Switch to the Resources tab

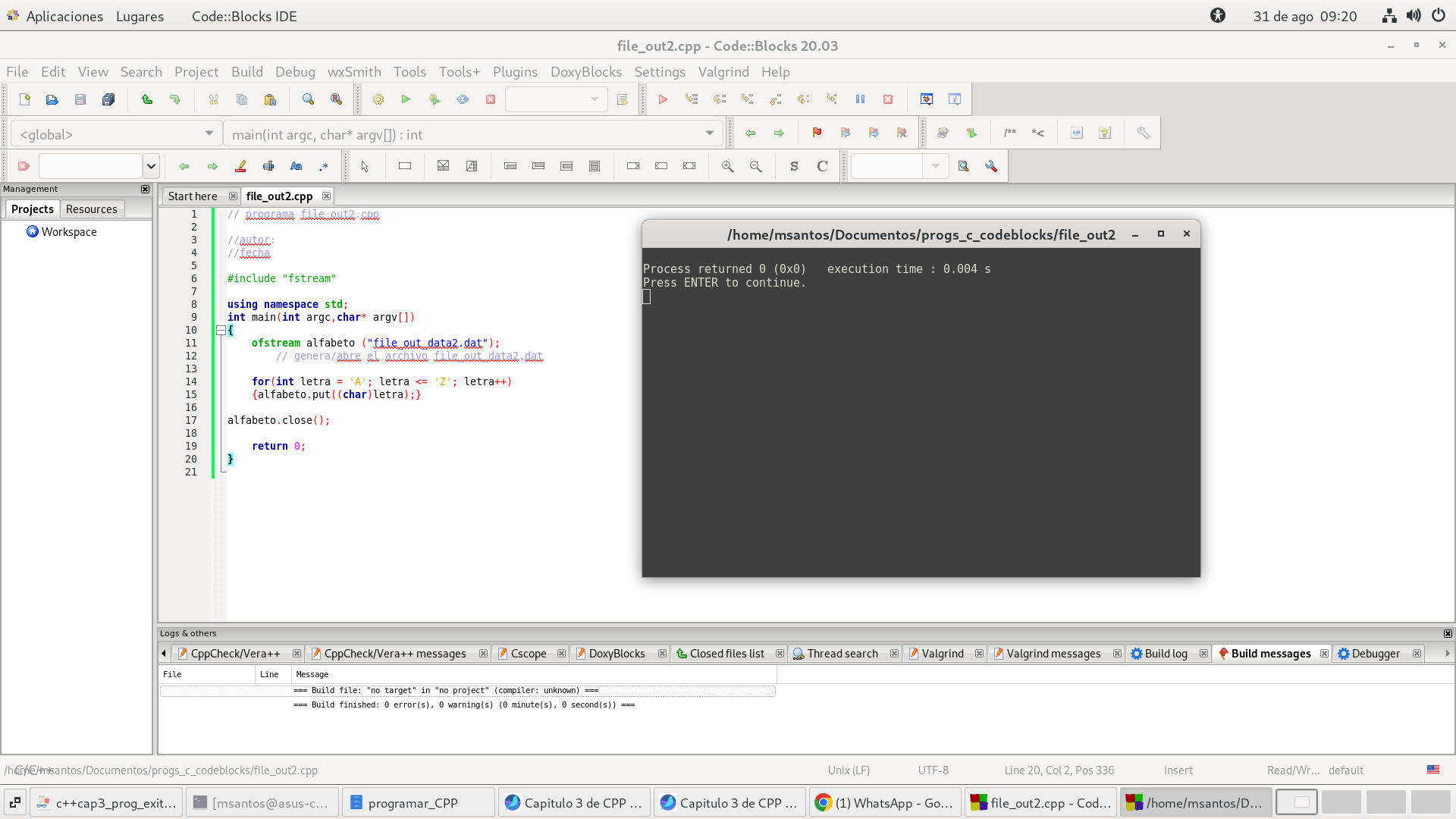click(91, 209)
